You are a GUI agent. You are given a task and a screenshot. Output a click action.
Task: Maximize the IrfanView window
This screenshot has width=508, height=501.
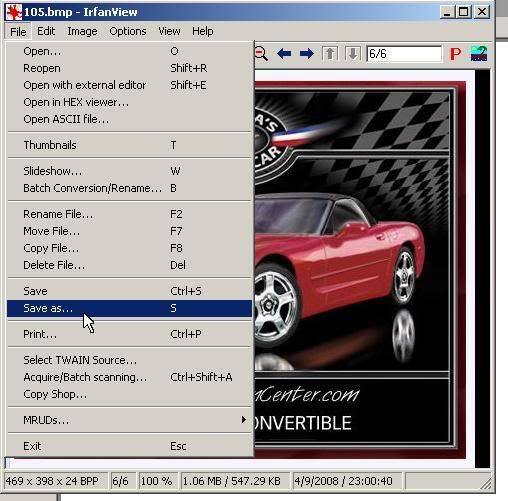[463, 12]
